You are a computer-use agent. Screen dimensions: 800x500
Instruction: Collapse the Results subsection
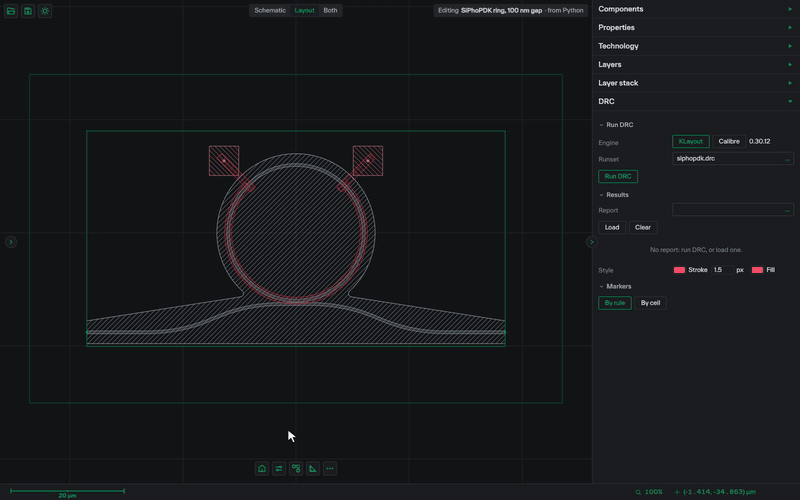point(614,195)
